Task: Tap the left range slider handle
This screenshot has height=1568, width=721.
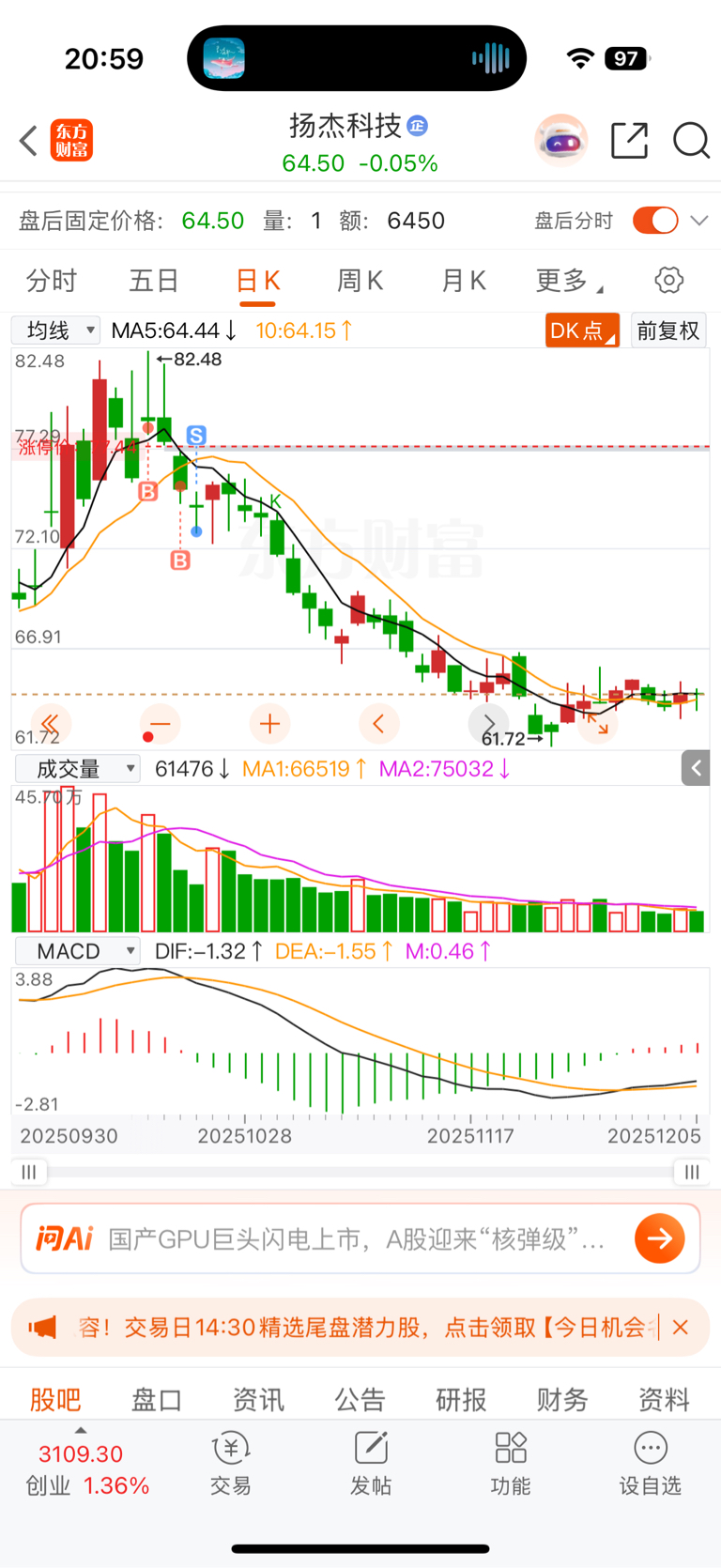Action: [29, 1172]
